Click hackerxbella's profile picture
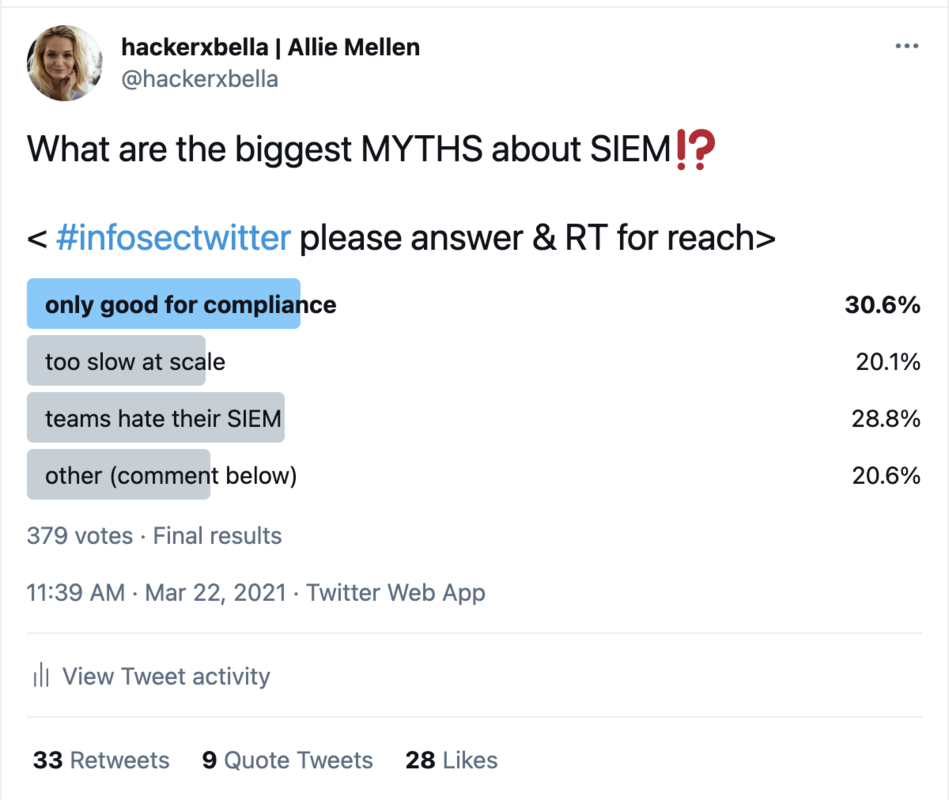The height and width of the screenshot is (800, 949). (64, 63)
